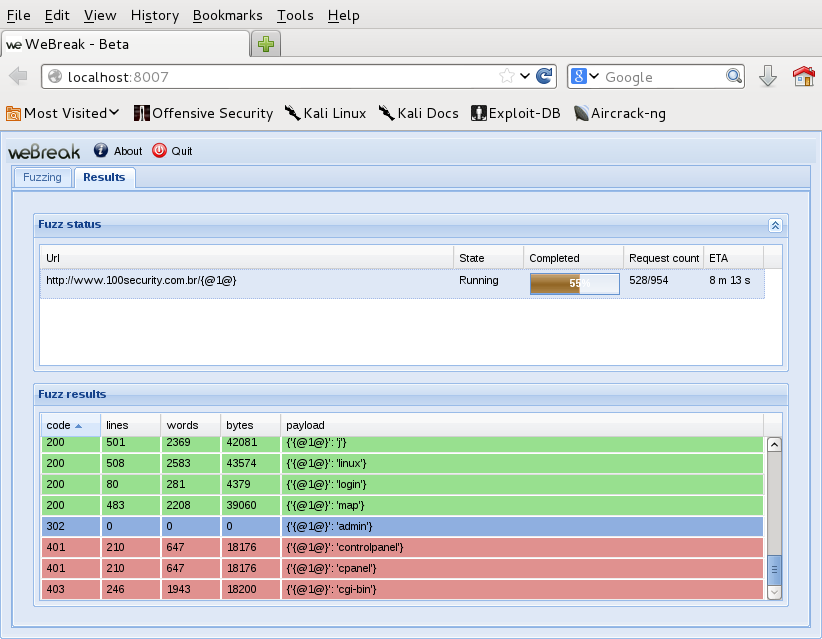Select the WeBreak - Beta browser tab
This screenshot has height=639, width=822.
[125, 44]
